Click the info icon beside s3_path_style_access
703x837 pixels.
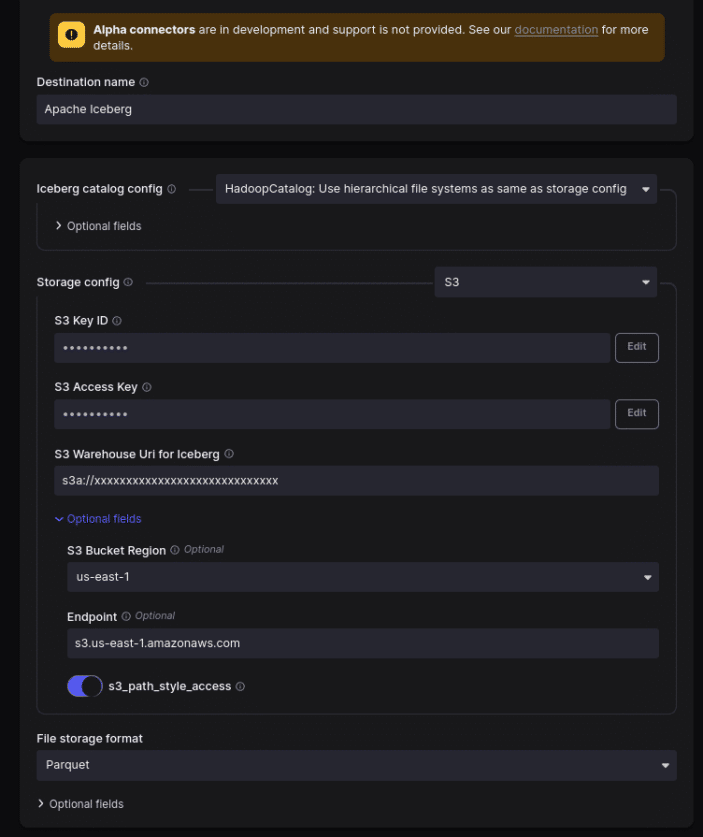tap(238, 686)
